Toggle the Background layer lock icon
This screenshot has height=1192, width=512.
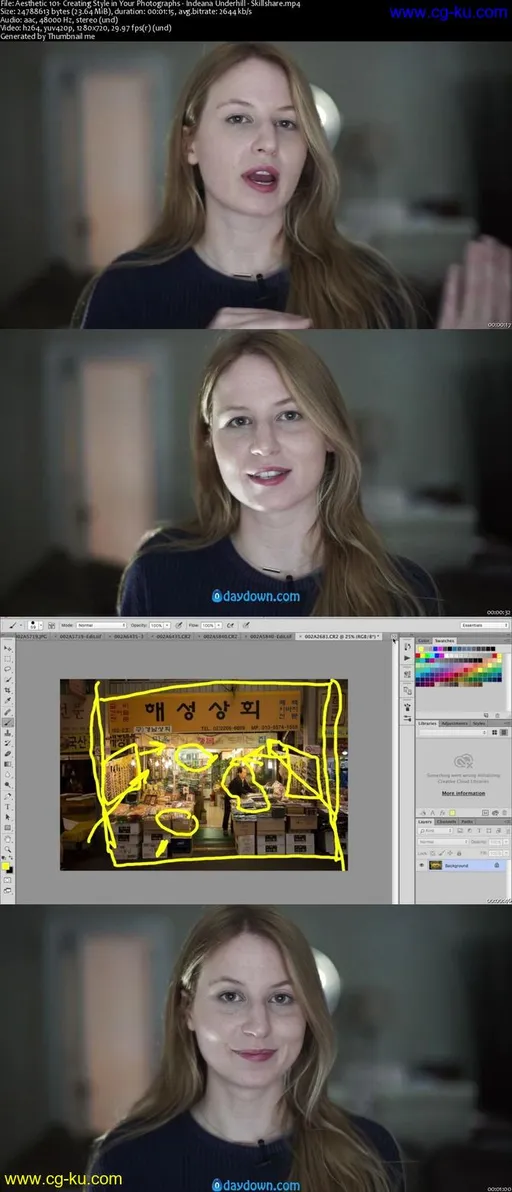(x=497, y=865)
